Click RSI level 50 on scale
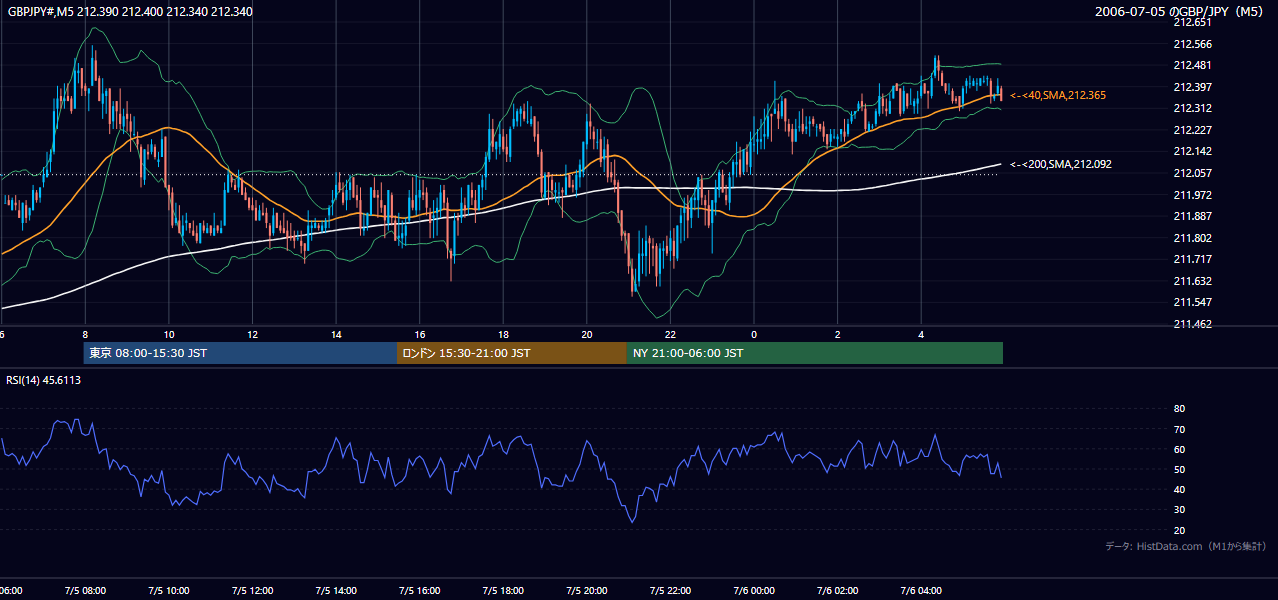Viewport: 1278px width, 600px height. (x=1179, y=469)
